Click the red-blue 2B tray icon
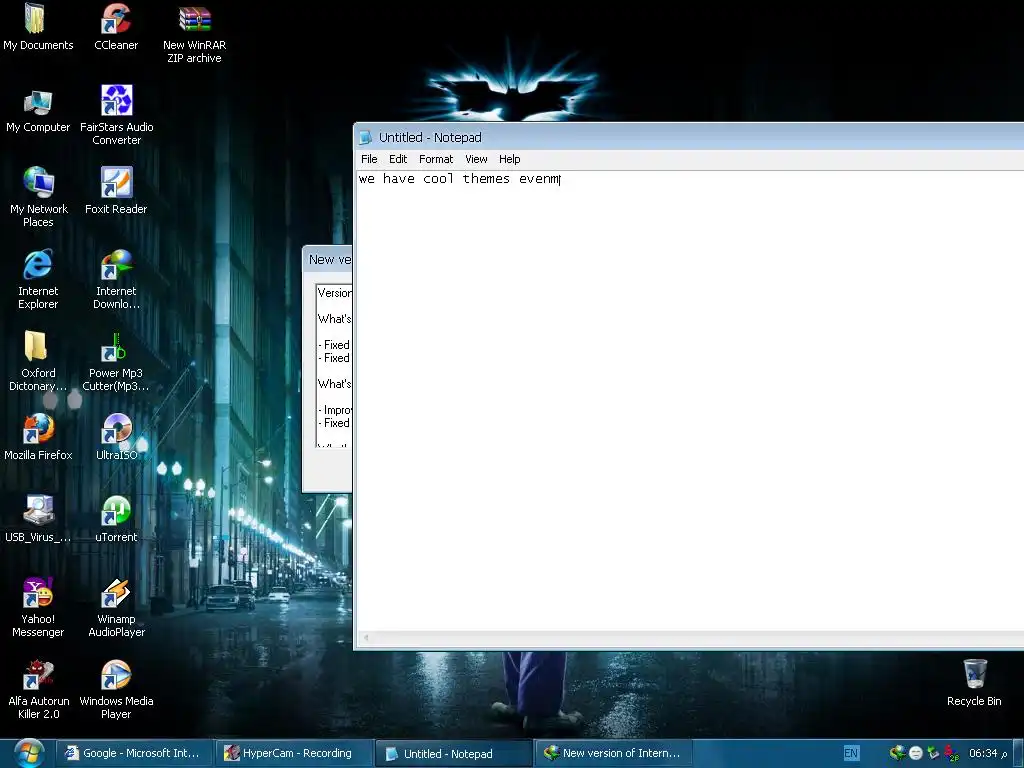This screenshot has height=768, width=1024. coord(952,754)
